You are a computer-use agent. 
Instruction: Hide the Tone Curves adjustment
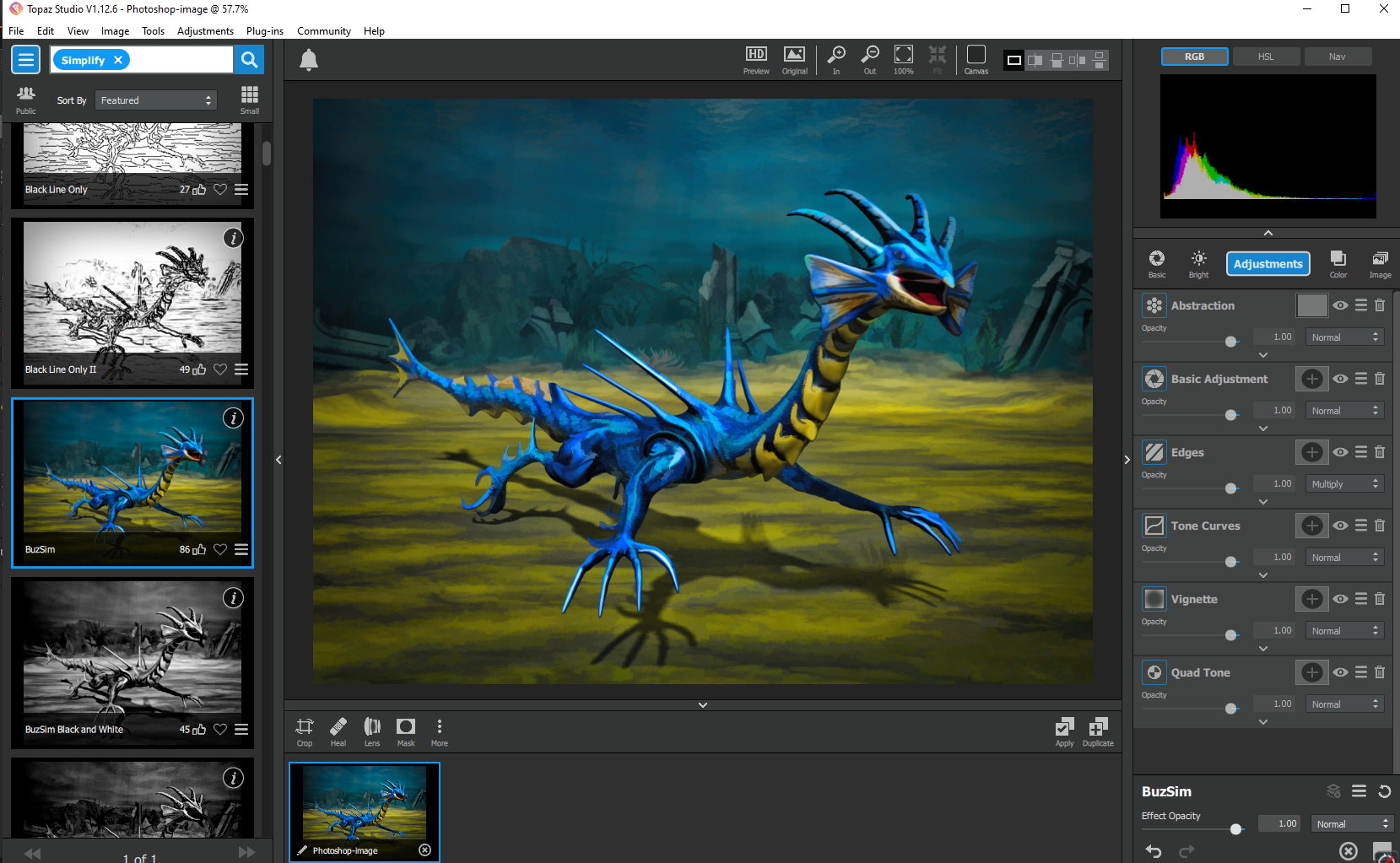point(1341,526)
